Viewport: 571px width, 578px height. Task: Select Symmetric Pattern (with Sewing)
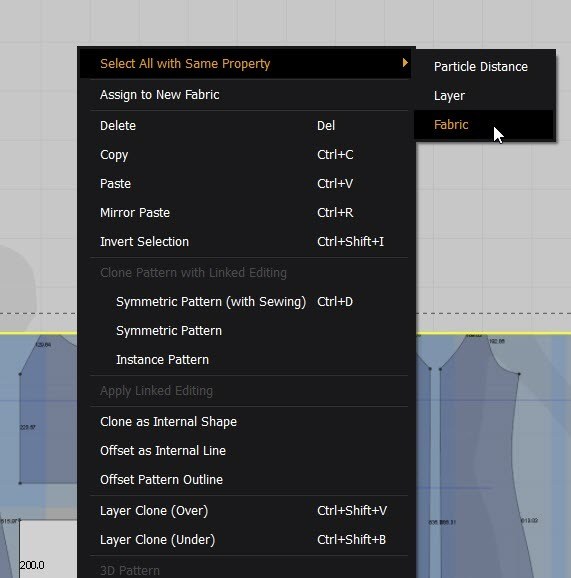pos(246,302)
